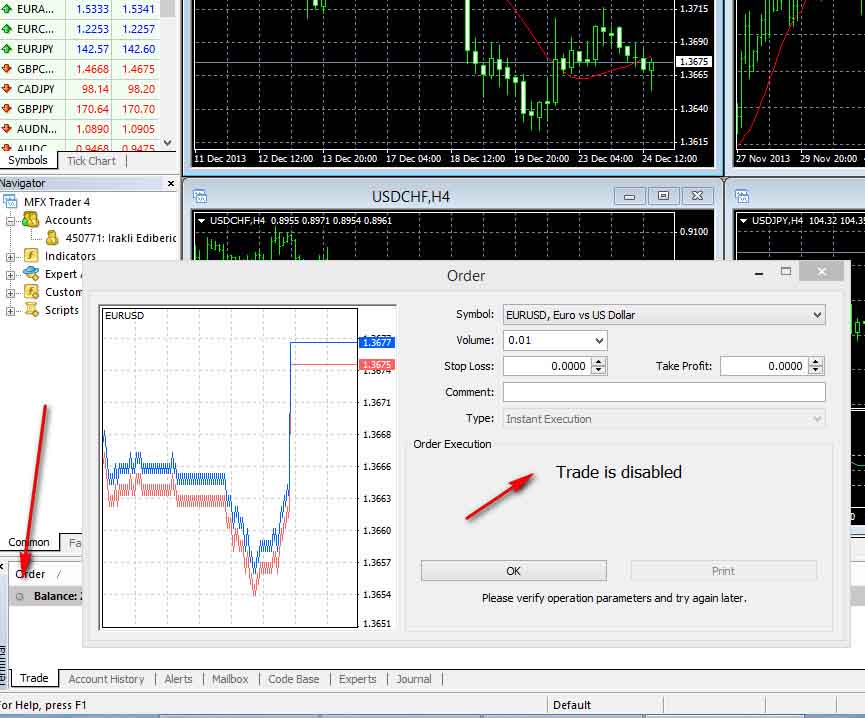This screenshot has height=718, width=865.
Task: Select the GBPJPY row in Market Watch
Action: (x=80, y=109)
